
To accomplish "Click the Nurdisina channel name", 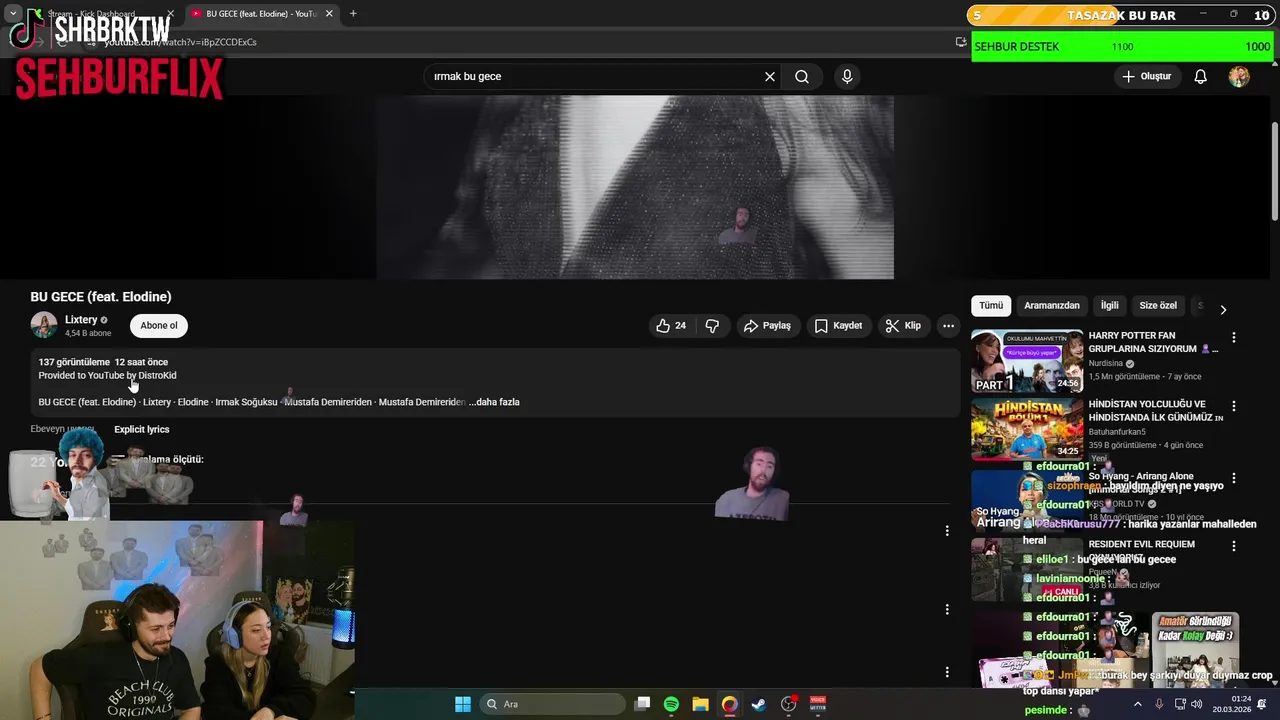I will tap(1105, 364).
